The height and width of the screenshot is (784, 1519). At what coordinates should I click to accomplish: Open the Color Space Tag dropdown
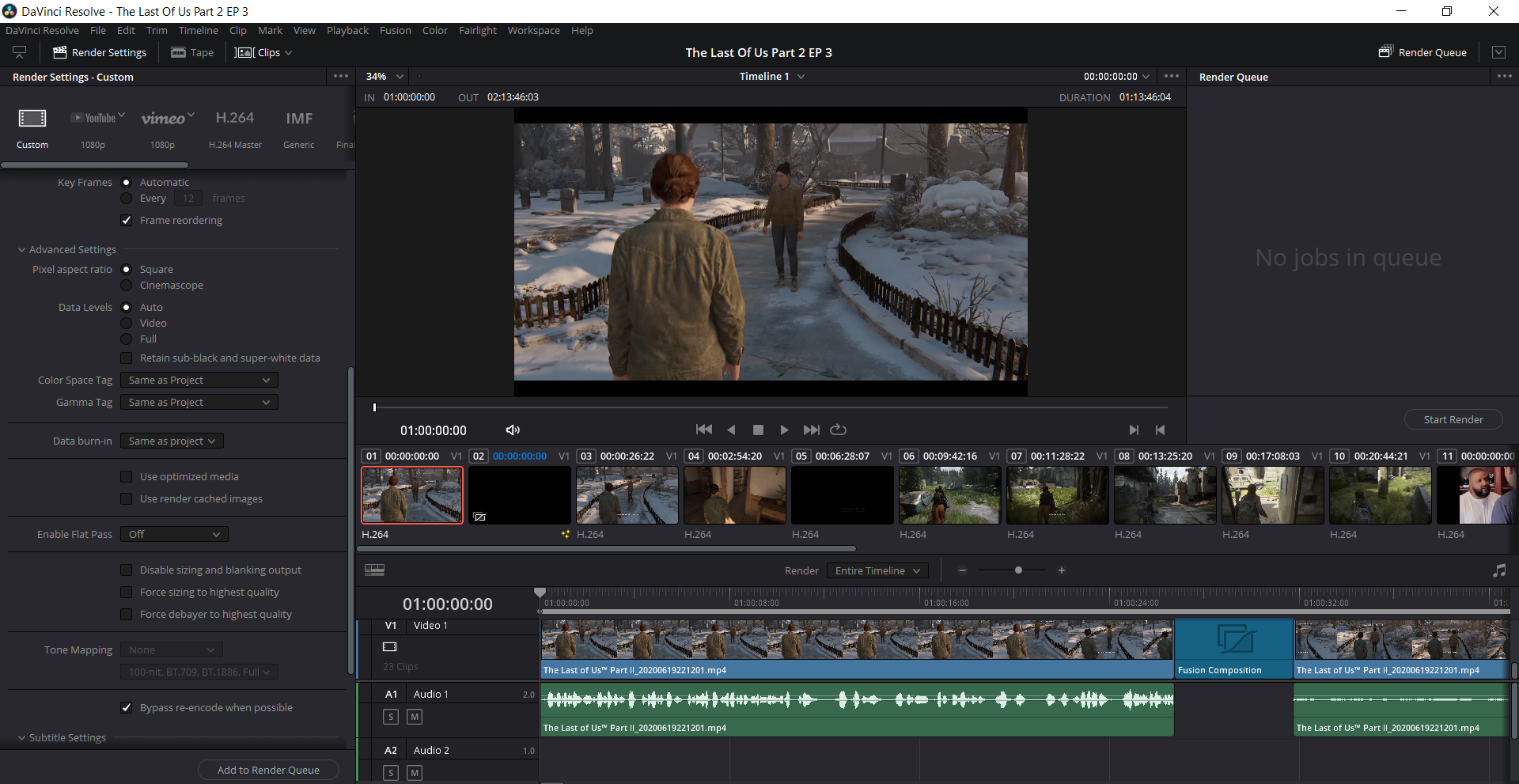pyautogui.click(x=199, y=381)
